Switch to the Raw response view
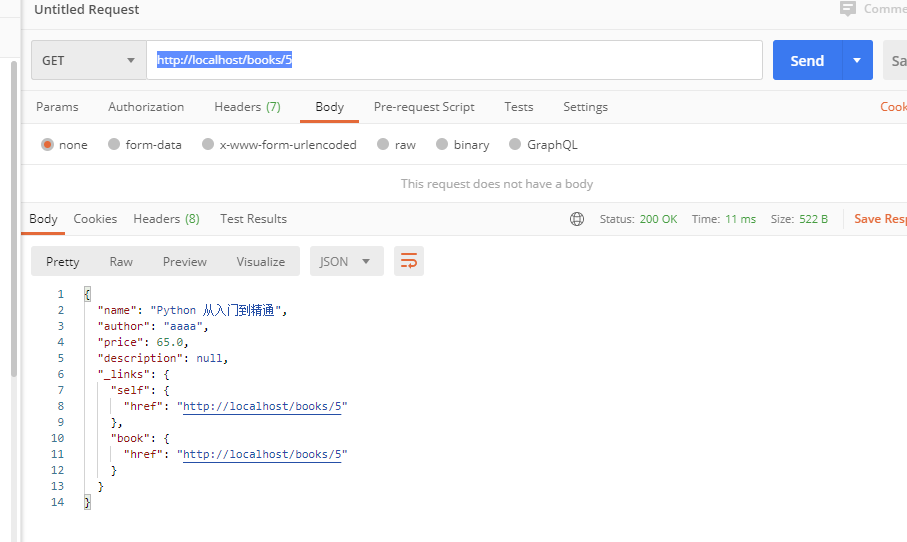Viewport: 907px width, 542px height. pos(121,261)
